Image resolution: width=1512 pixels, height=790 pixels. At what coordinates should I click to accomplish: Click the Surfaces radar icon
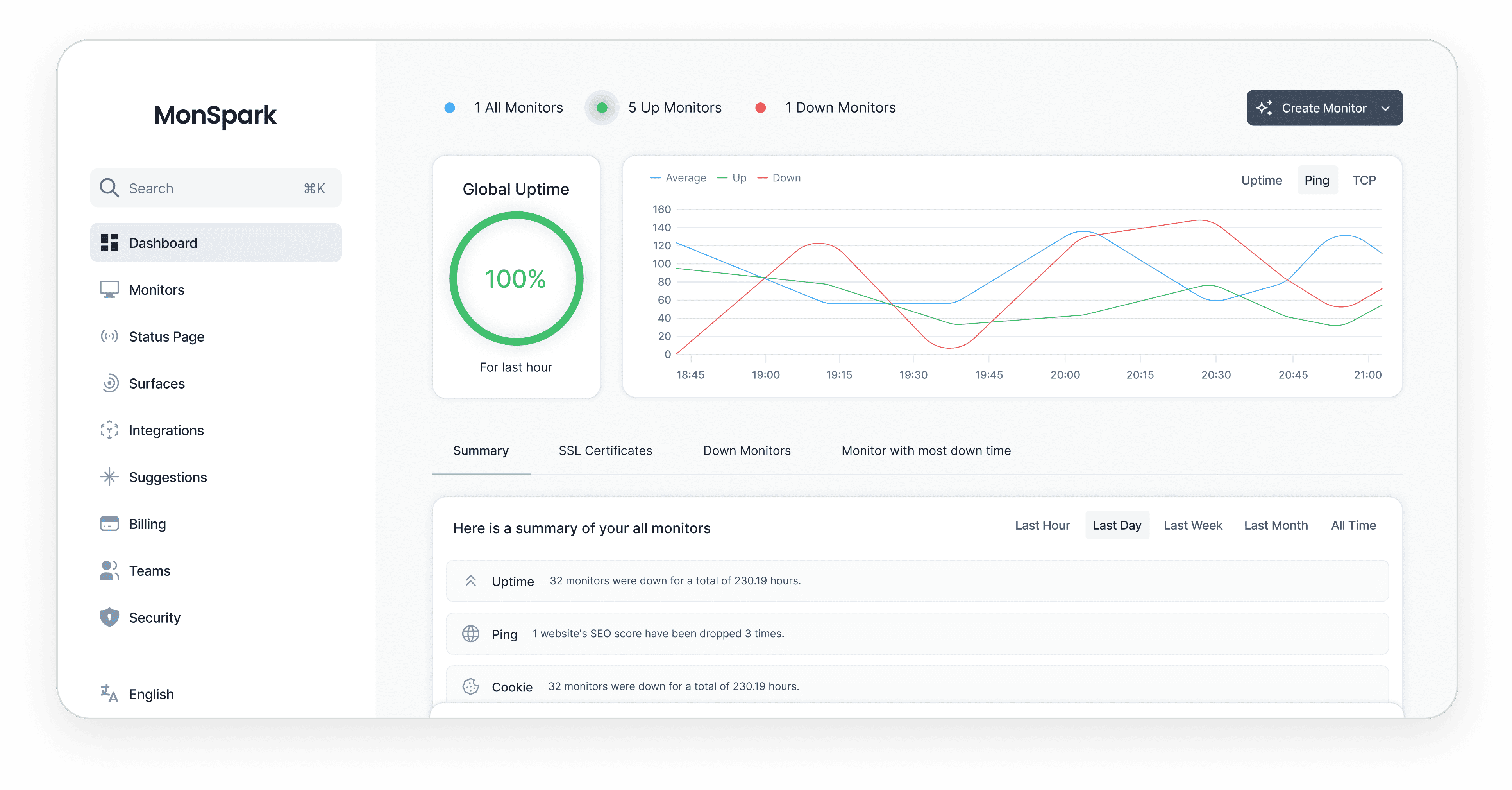tap(109, 383)
